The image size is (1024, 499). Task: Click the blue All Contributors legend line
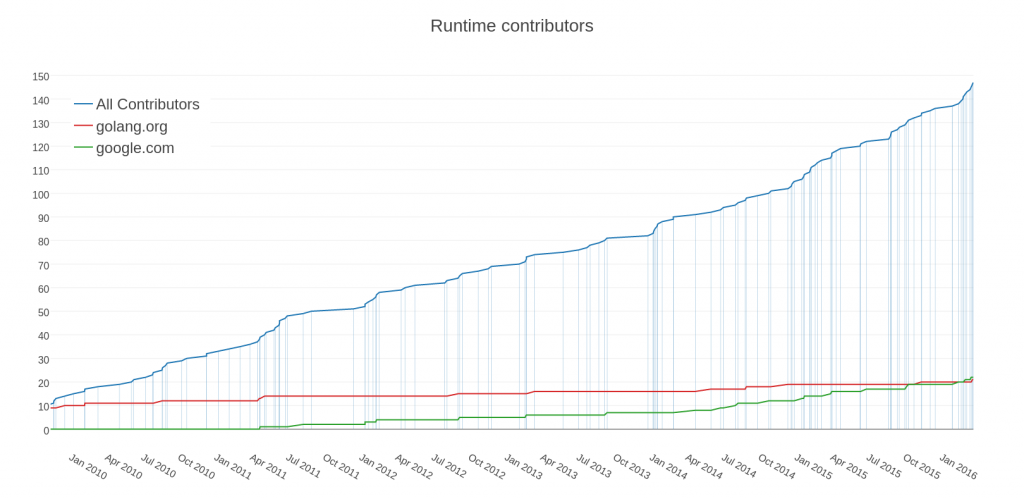pyautogui.click(x=83, y=105)
